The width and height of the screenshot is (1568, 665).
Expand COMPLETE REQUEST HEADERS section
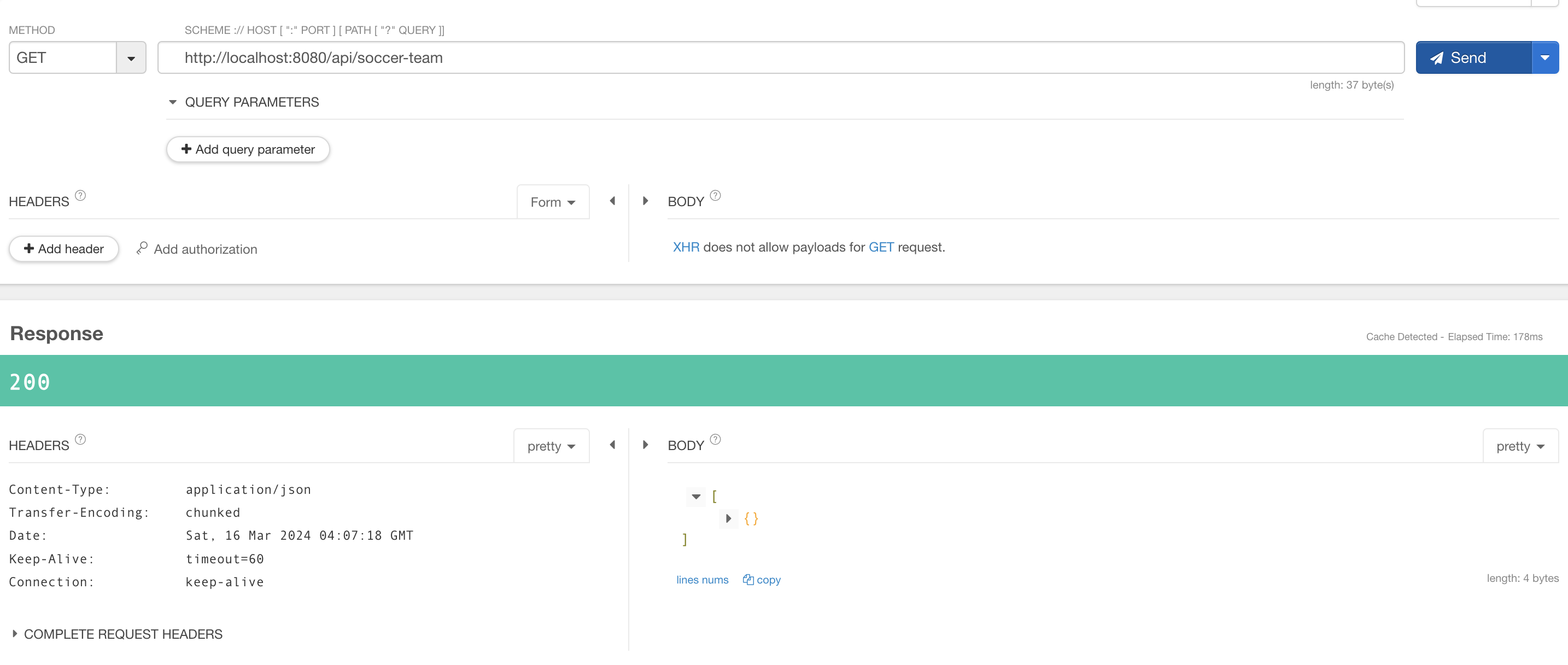pyautogui.click(x=15, y=634)
